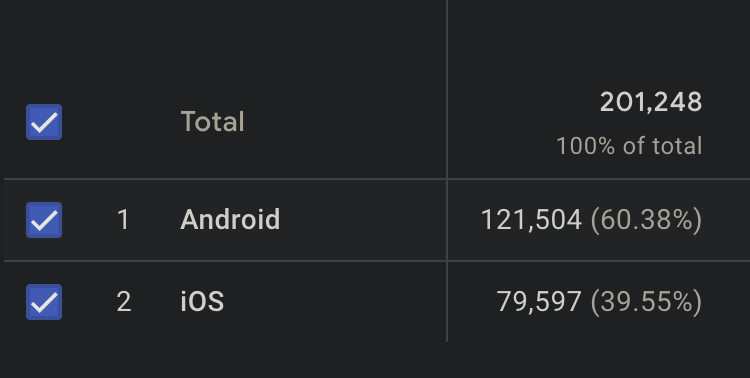Select the Android platform name
The width and height of the screenshot is (750, 378).
(x=230, y=220)
